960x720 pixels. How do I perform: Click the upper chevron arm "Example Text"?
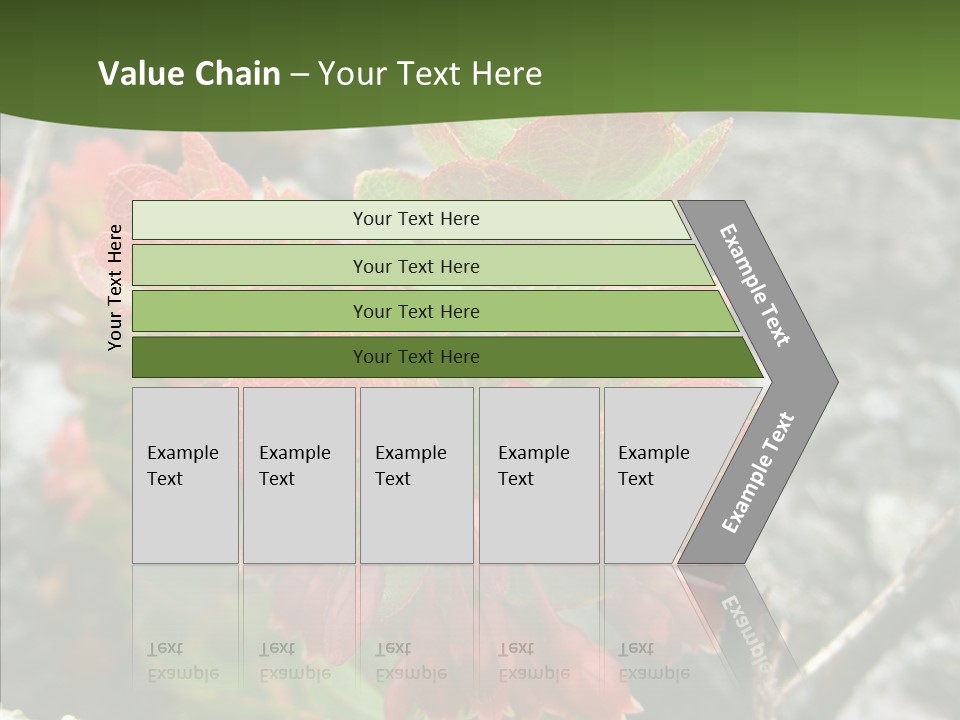click(756, 285)
